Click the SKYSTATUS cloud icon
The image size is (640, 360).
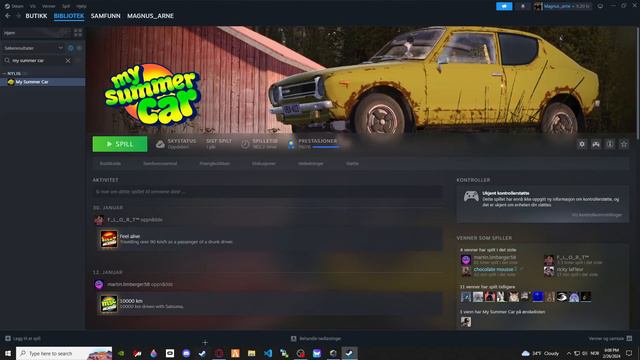160,144
